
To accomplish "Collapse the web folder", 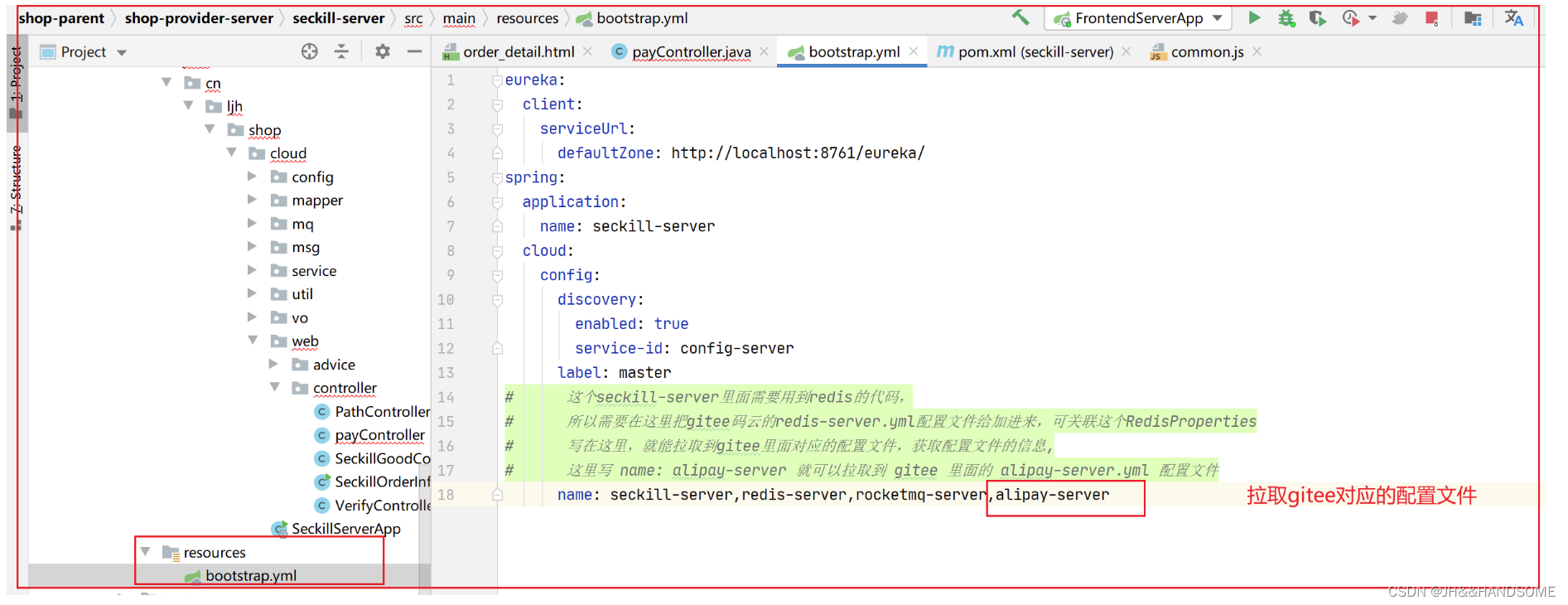I will pyautogui.click(x=253, y=340).
